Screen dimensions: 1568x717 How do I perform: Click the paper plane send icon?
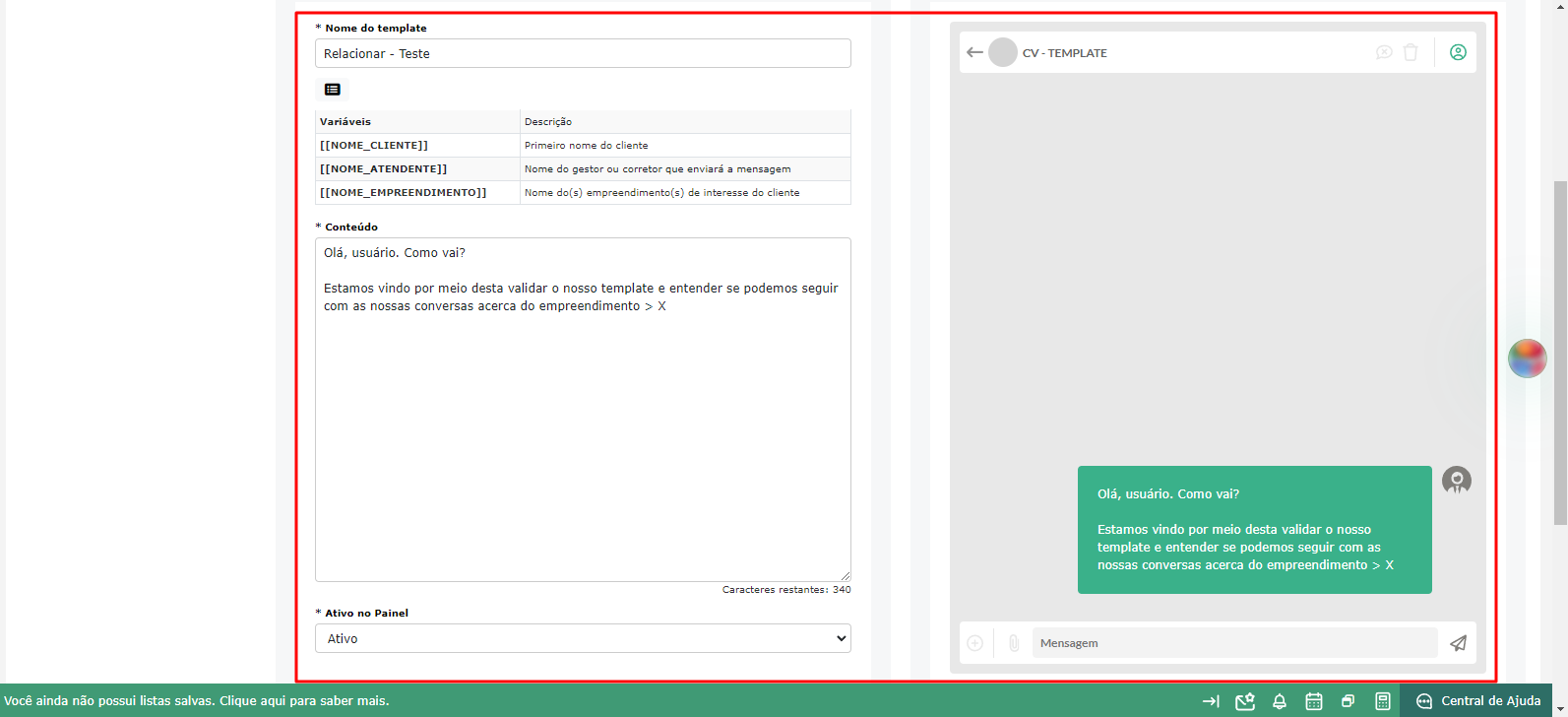(1458, 643)
